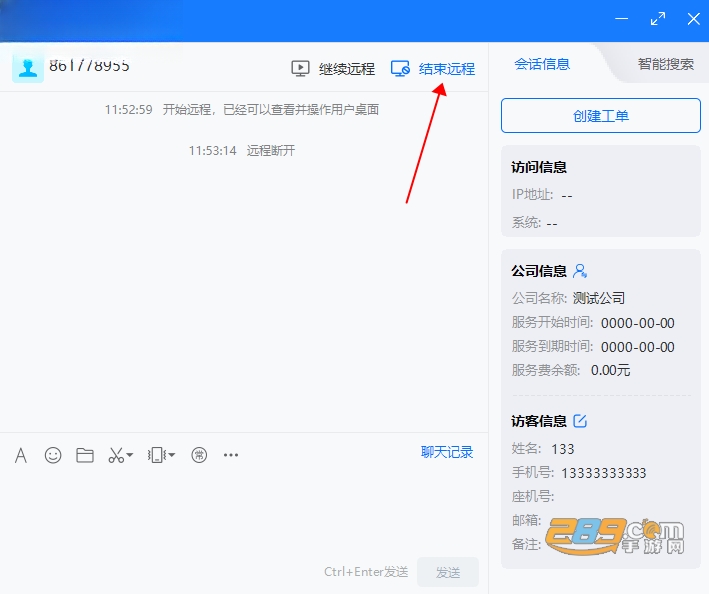Click the 发送 send button

pos(448,572)
